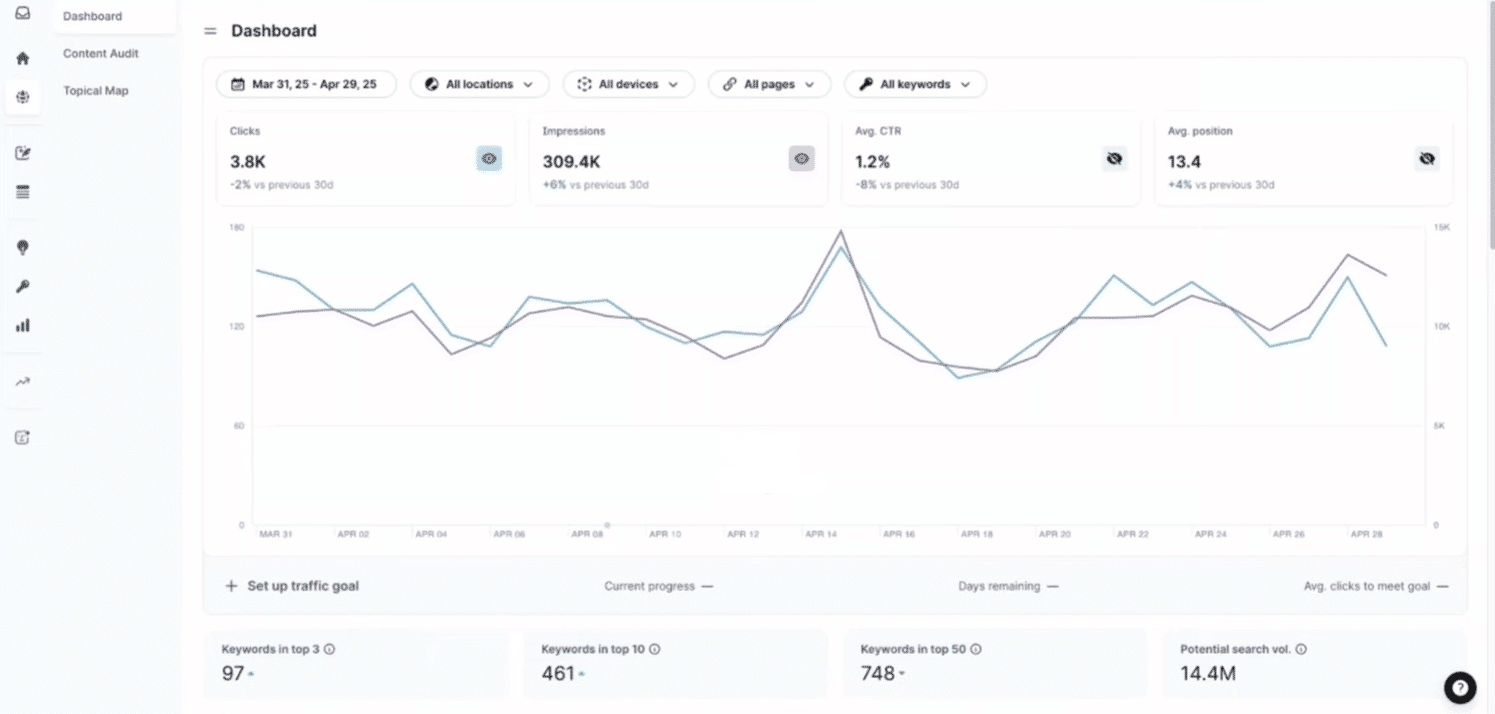The height and width of the screenshot is (714, 1495).
Task: Show Avg. position on the chart
Action: coord(1427,158)
